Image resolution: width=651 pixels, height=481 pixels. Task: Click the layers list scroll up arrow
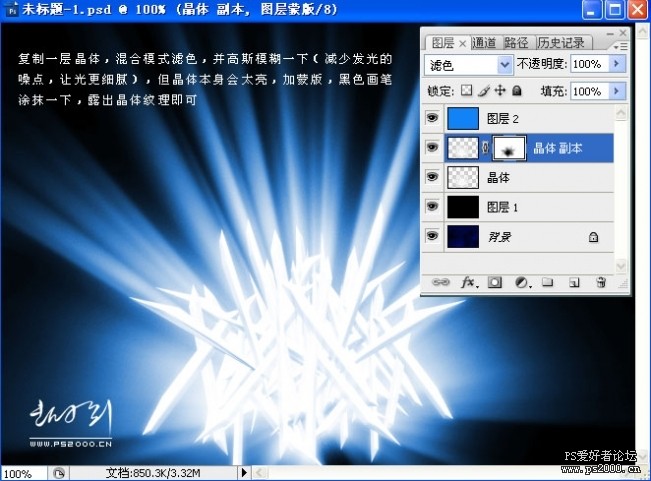621,113
